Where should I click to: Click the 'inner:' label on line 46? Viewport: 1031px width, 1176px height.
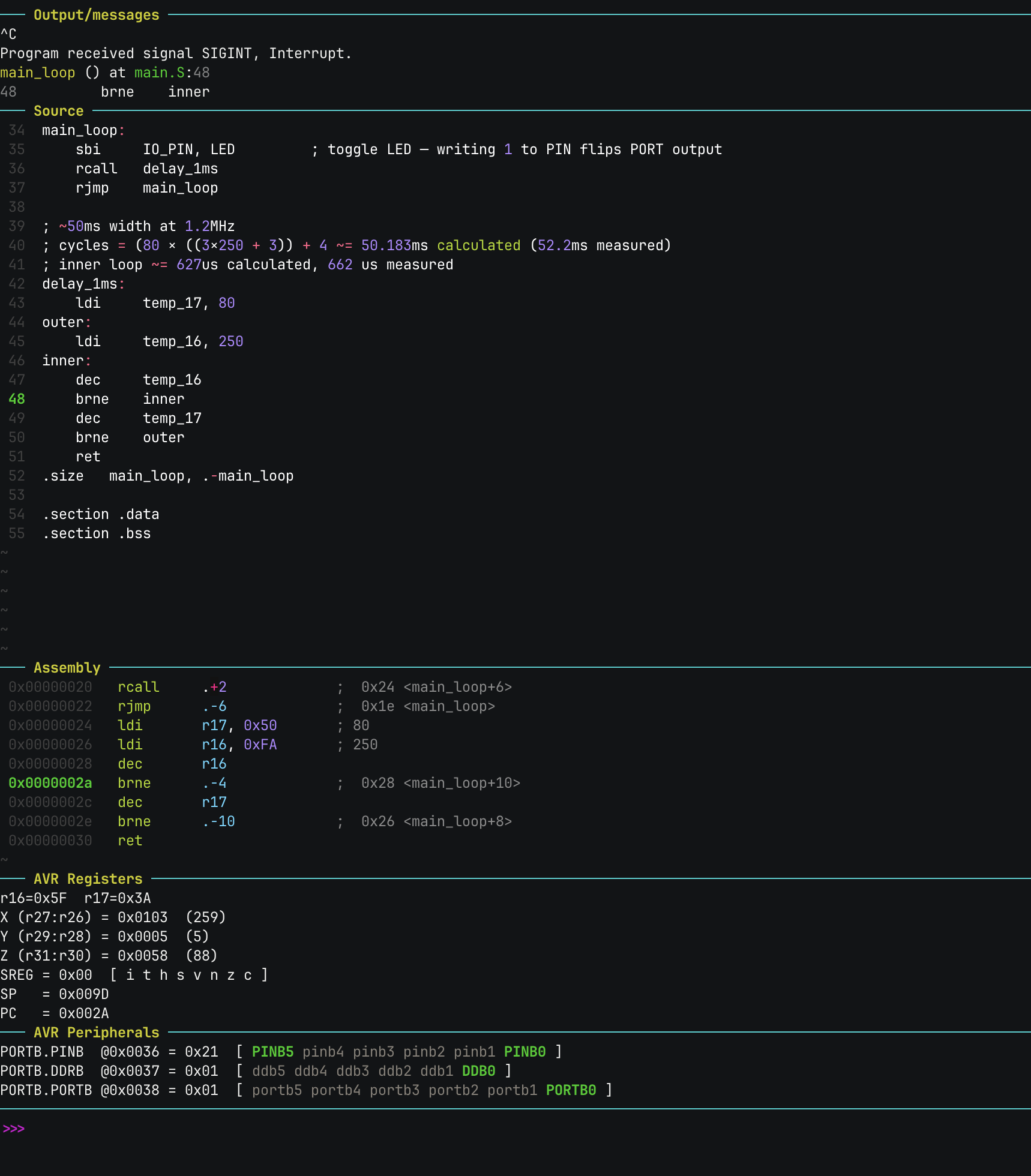(x=67, y=361)
